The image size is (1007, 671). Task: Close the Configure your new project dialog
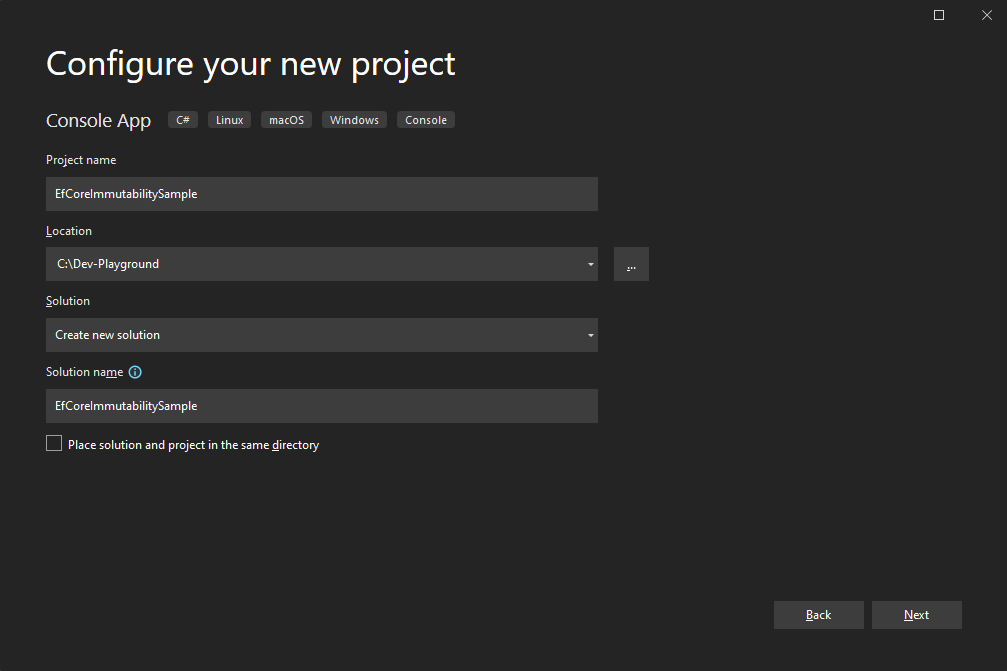pos(986,15)
